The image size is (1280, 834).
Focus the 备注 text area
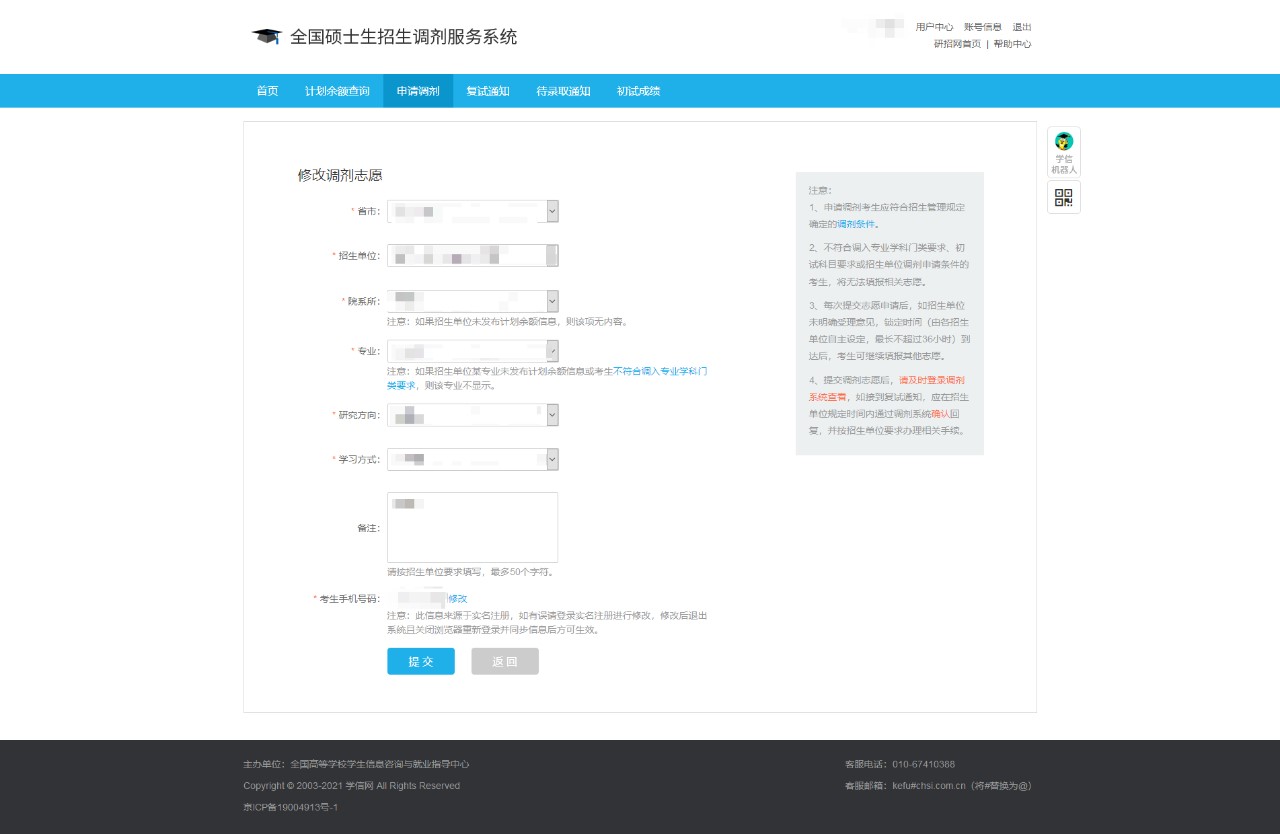coord(472,527)
